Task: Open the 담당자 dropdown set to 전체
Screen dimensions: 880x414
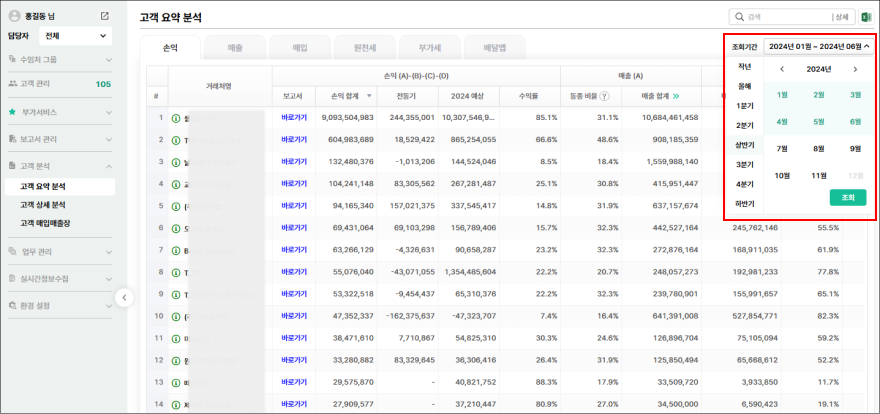Action: tap(75, 36)
